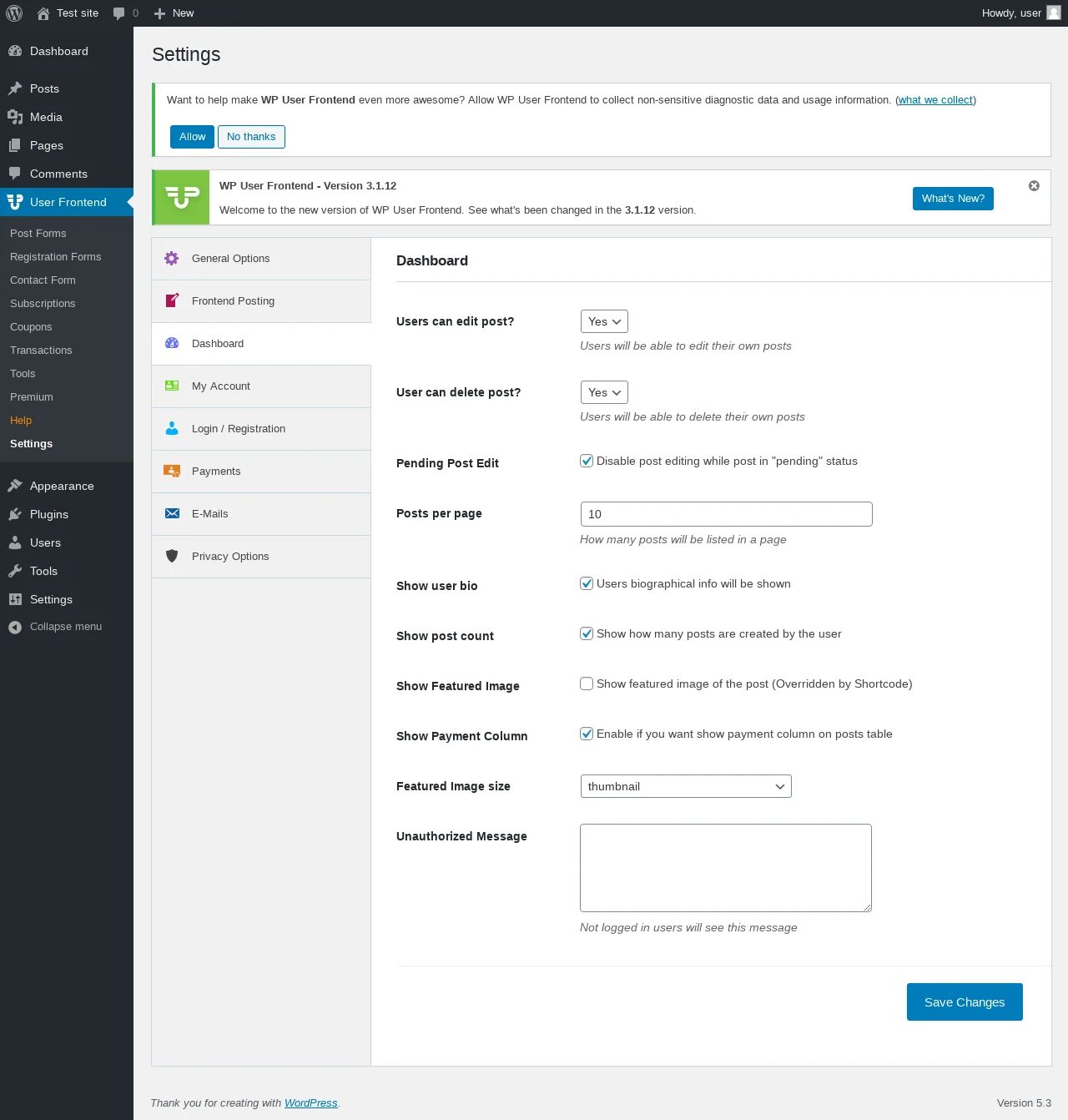Click the Allow button
Image resolution: width=1068 pixels, height=1120 pixels.
click(192, 137)
